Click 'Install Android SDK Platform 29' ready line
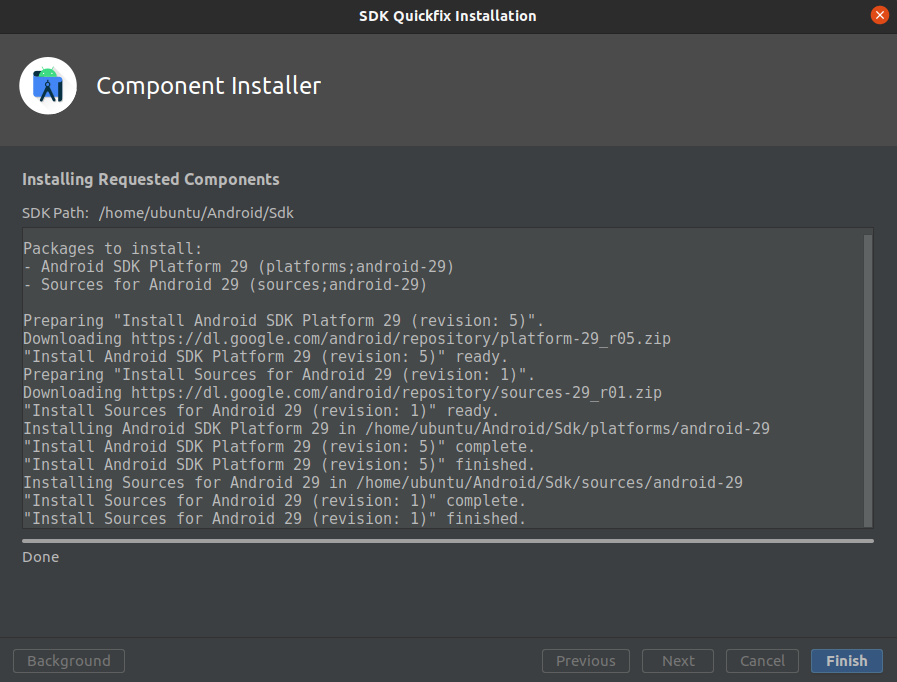 pos(265,356)
